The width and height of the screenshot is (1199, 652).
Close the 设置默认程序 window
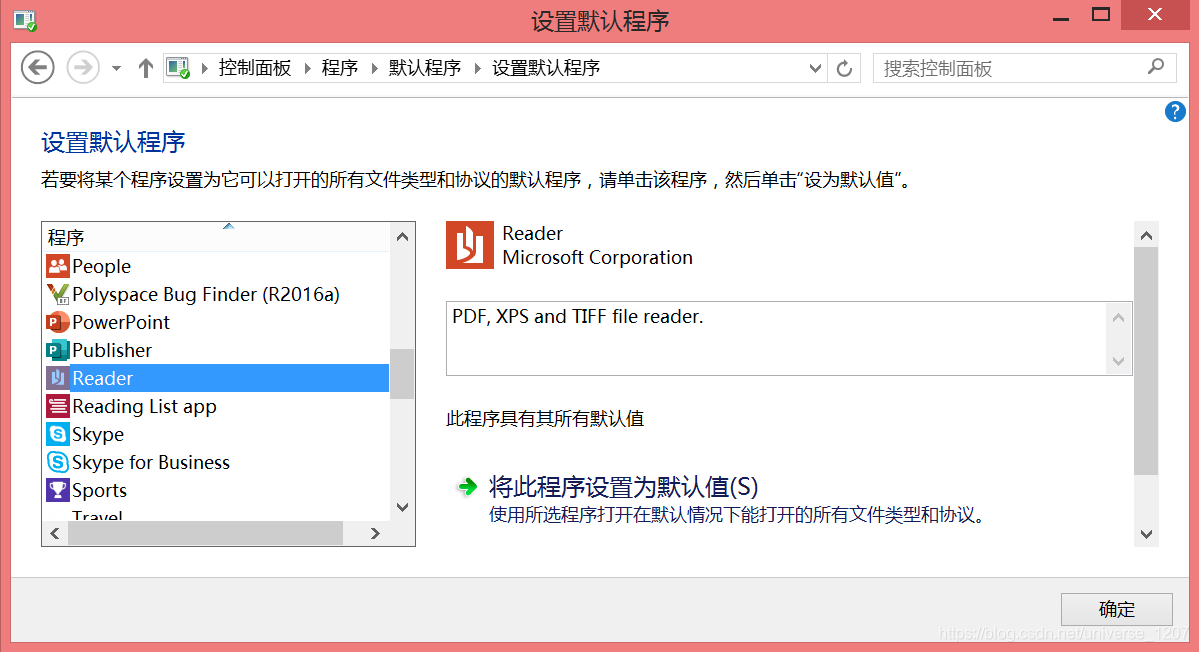tap(1155, 15)
